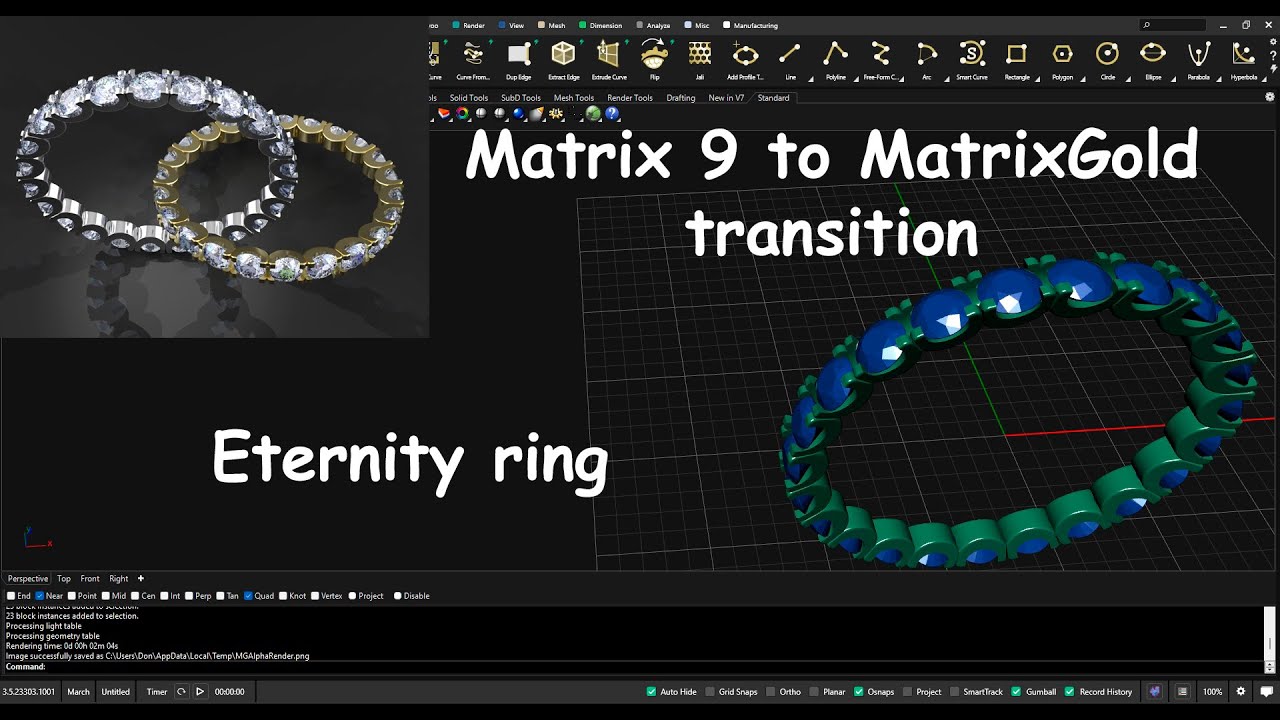The image size is (1280, 720).
Task: Select the Add Profile tool
Action: 745,54
